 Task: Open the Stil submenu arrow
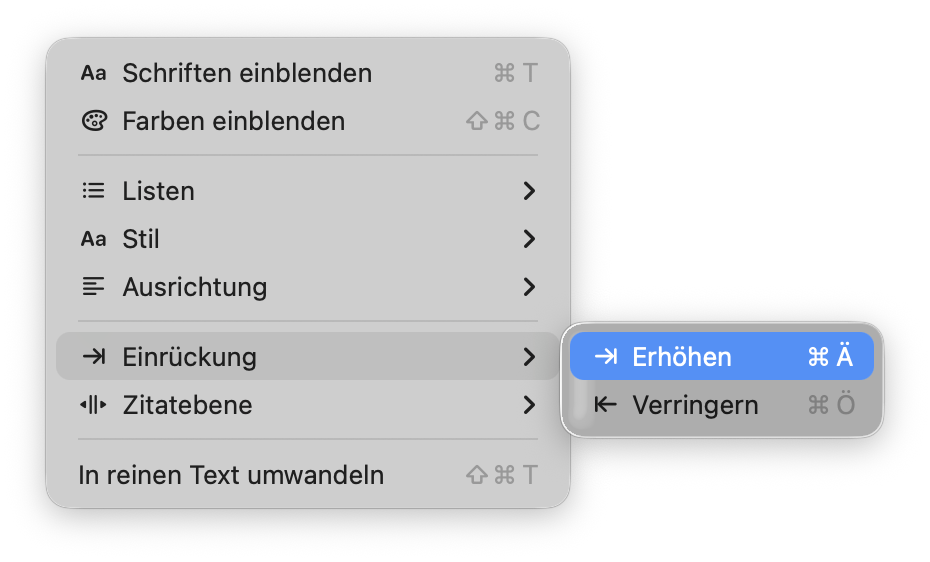pyautogui.click(x=529, y=239)
